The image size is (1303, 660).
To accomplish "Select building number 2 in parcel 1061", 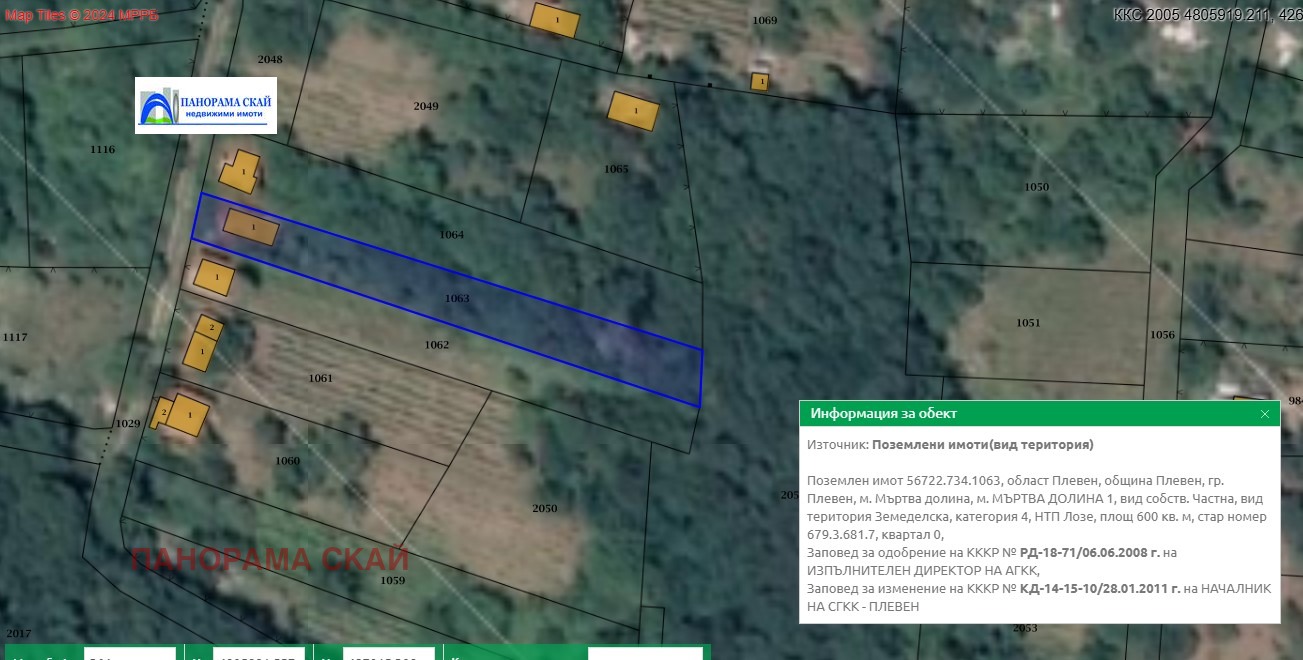I will (211, 326).
